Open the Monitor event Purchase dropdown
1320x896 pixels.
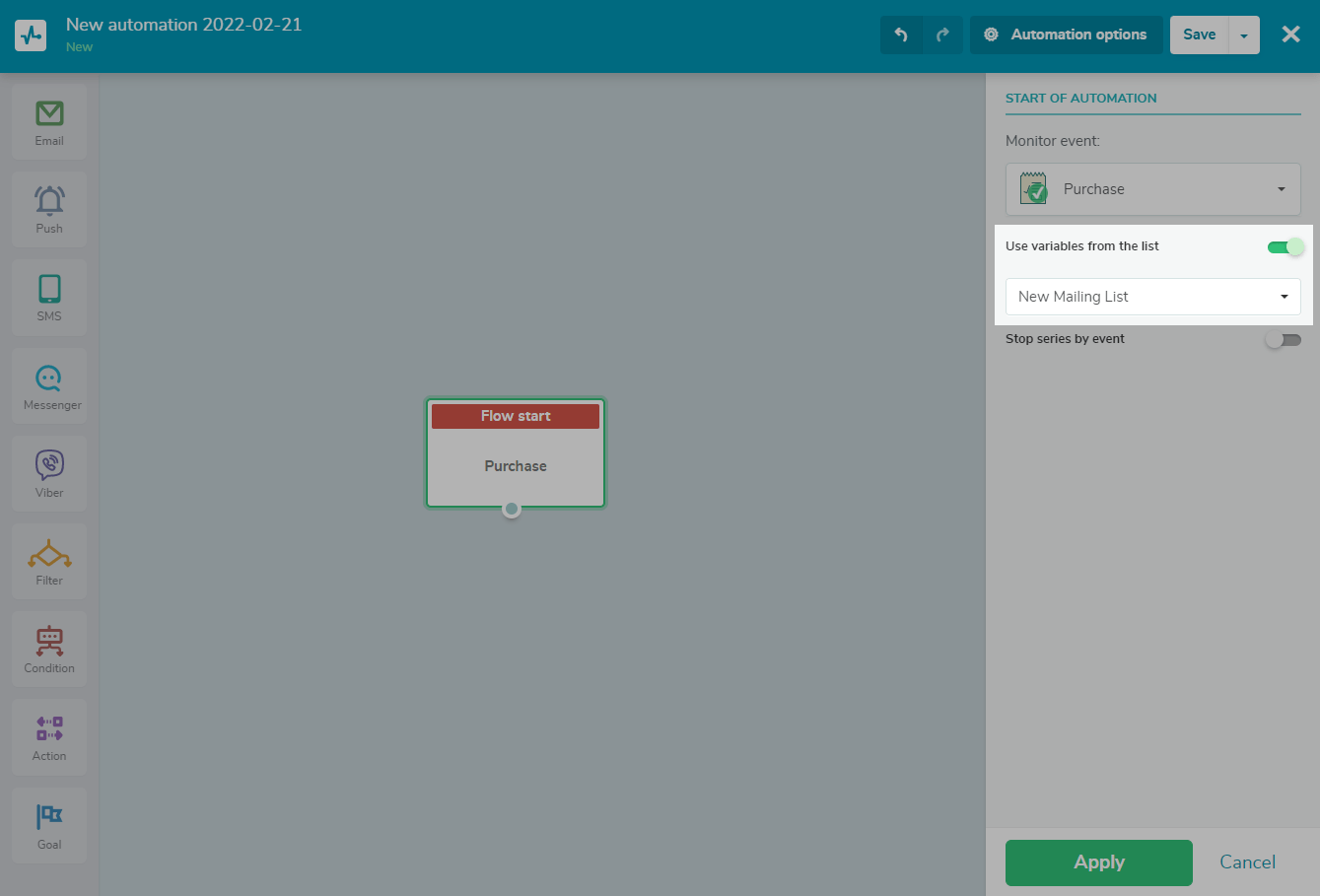coord(1152,189)
